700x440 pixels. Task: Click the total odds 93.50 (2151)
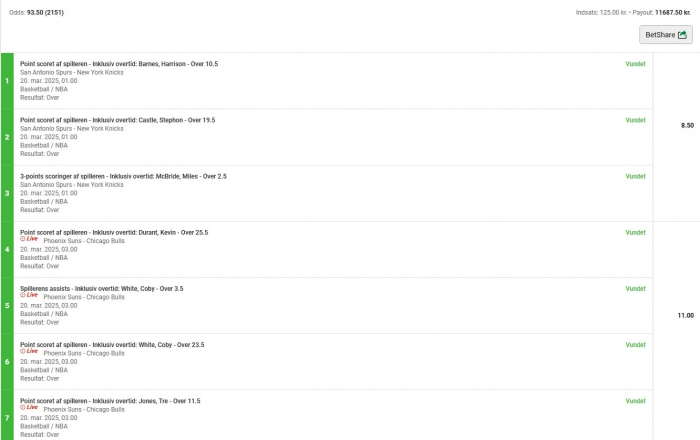[45, 12]
